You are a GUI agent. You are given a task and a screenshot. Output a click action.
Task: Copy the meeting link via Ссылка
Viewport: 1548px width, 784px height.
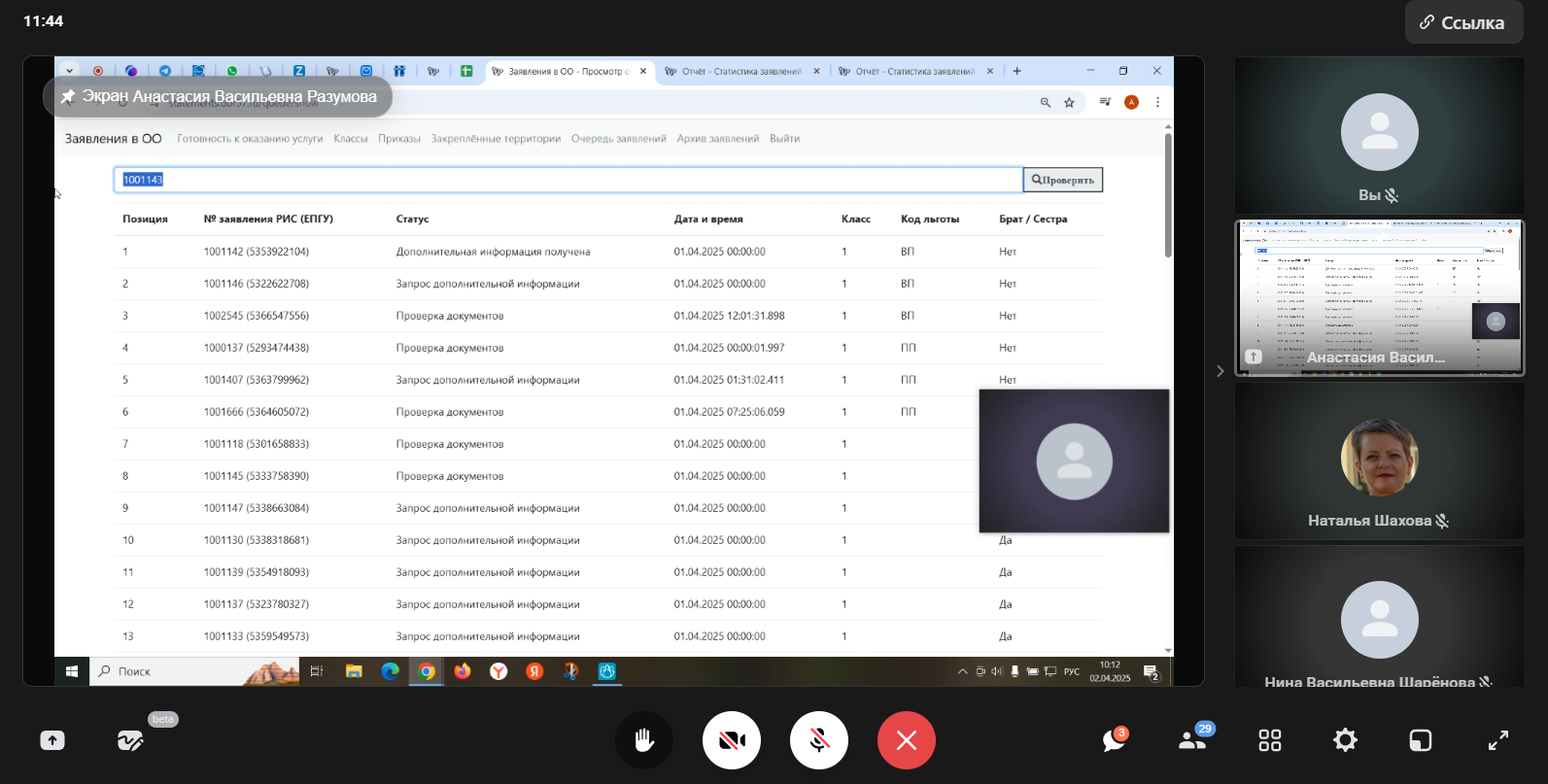[1462, 22]
